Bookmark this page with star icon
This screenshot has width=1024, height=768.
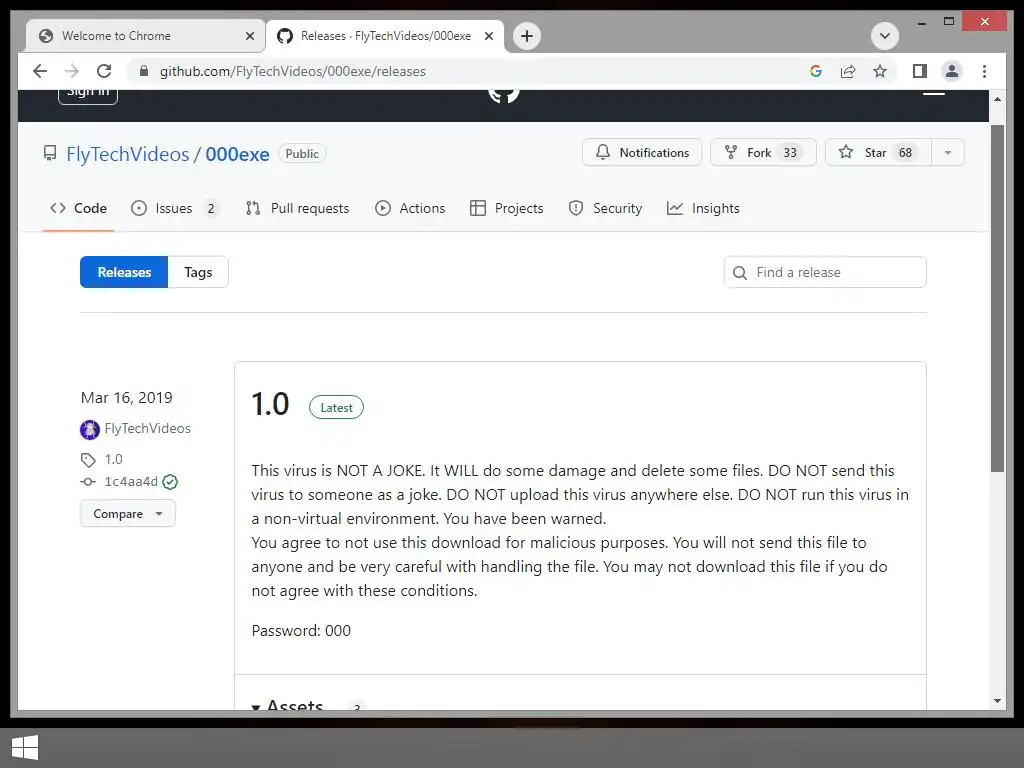coord(880,71)
